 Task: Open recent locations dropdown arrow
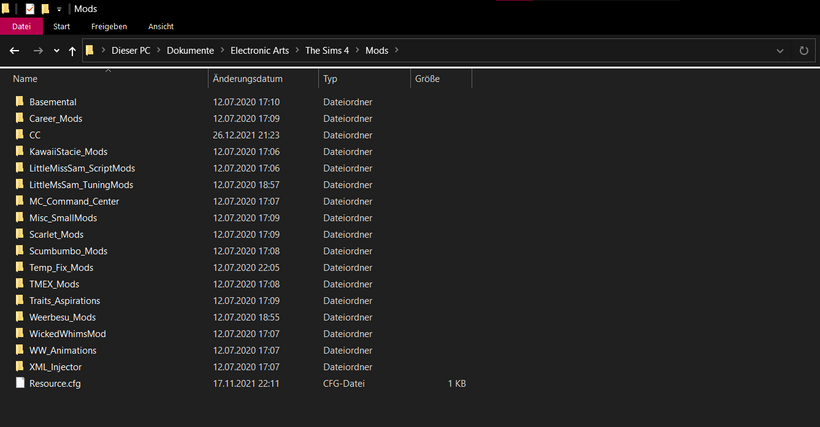pos(56,51)
